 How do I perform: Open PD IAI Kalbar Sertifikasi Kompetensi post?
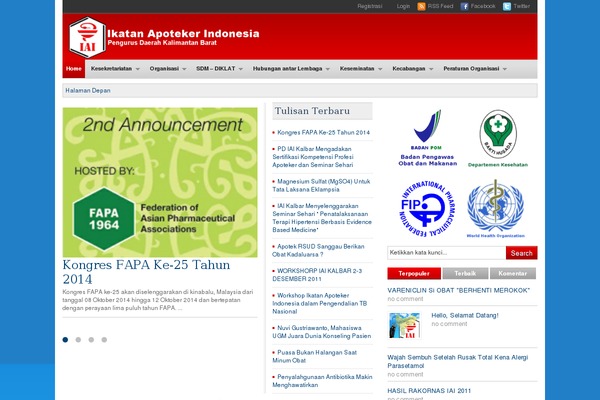[313, 157]
